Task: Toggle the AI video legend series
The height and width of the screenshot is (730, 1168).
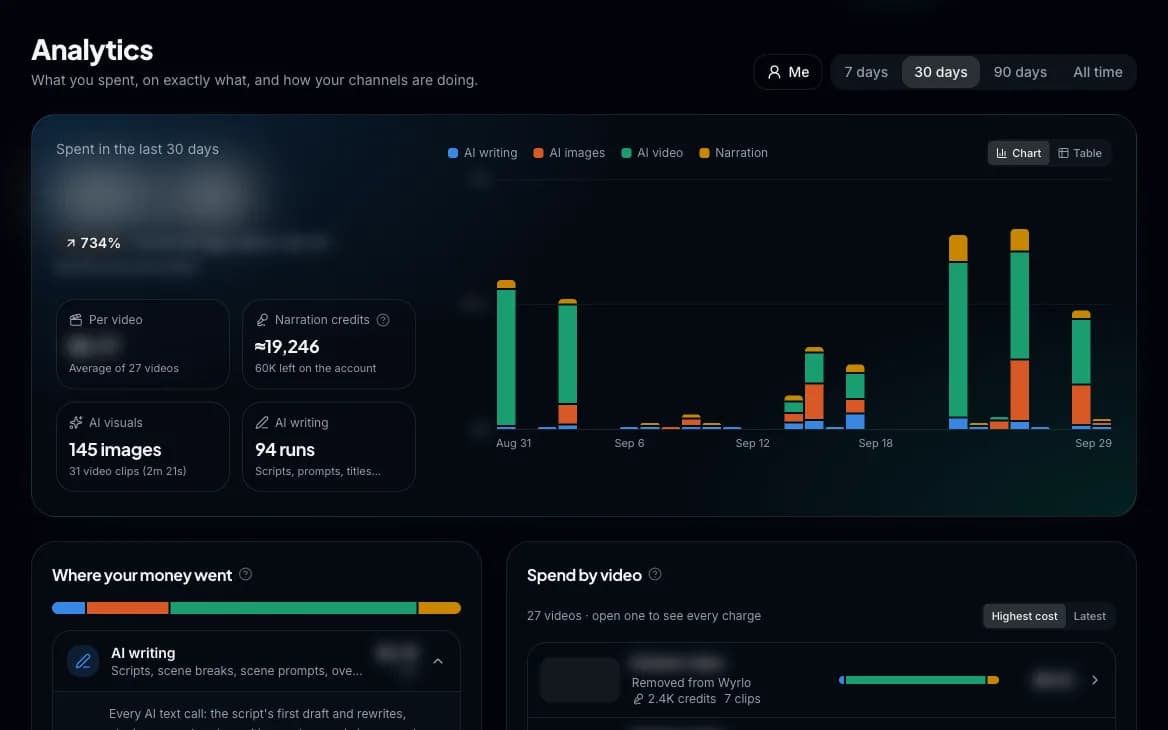Action: coord(652,153)
